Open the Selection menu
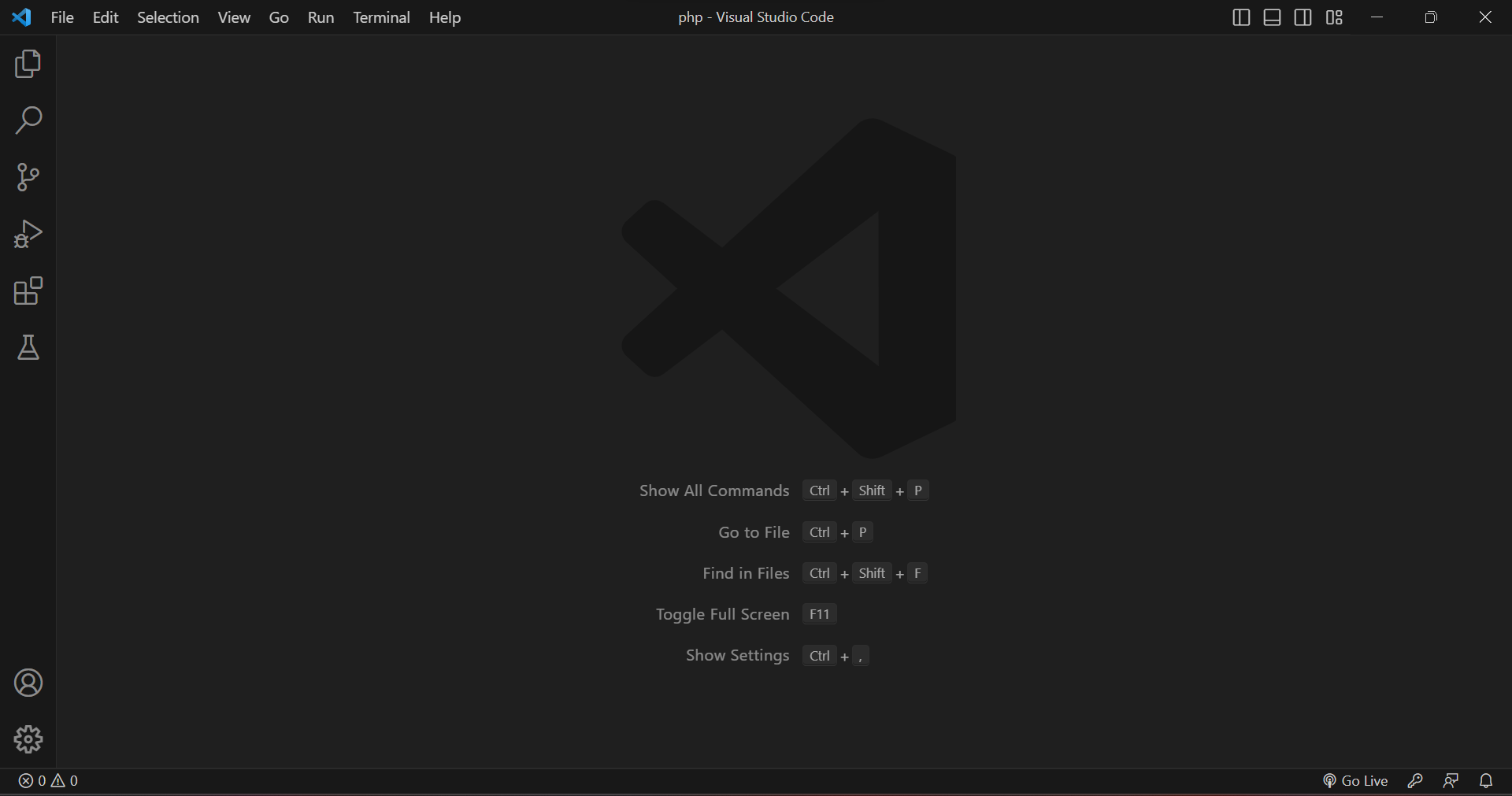The image size is (1512, 796). 168,17
